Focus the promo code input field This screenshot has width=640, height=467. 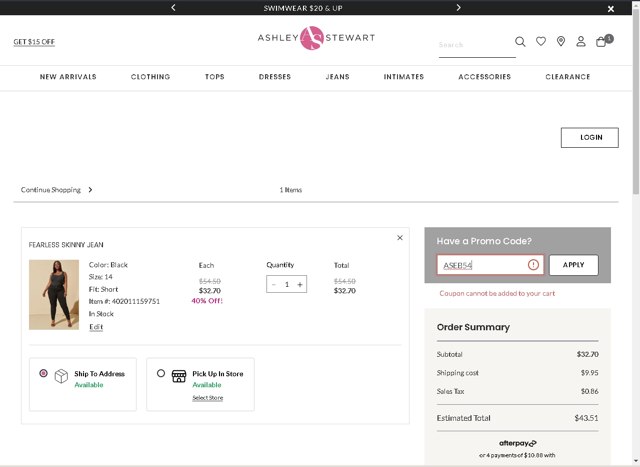[490, 265]
